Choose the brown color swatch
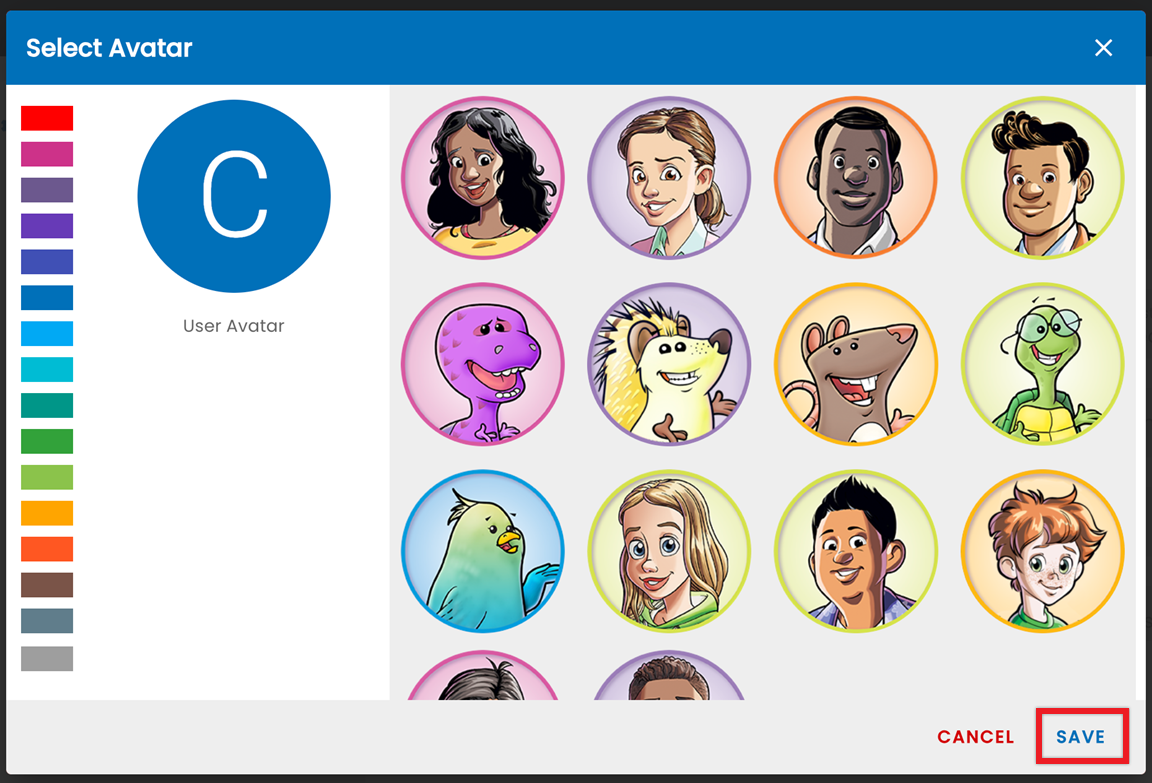The image size is (1152, 783). click(47, 585)
